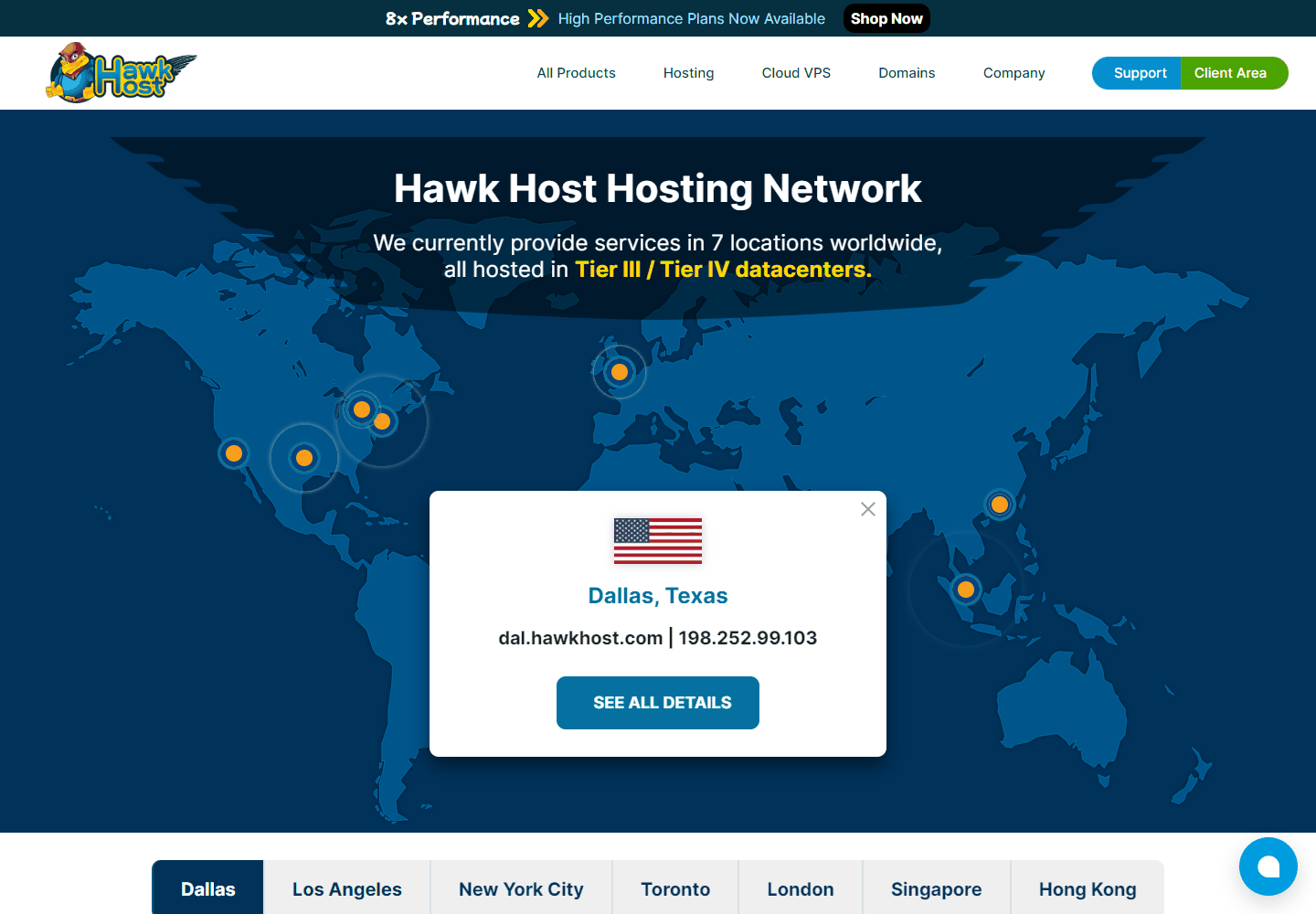Click High Performance Plans Now Available text

(692, 18)
